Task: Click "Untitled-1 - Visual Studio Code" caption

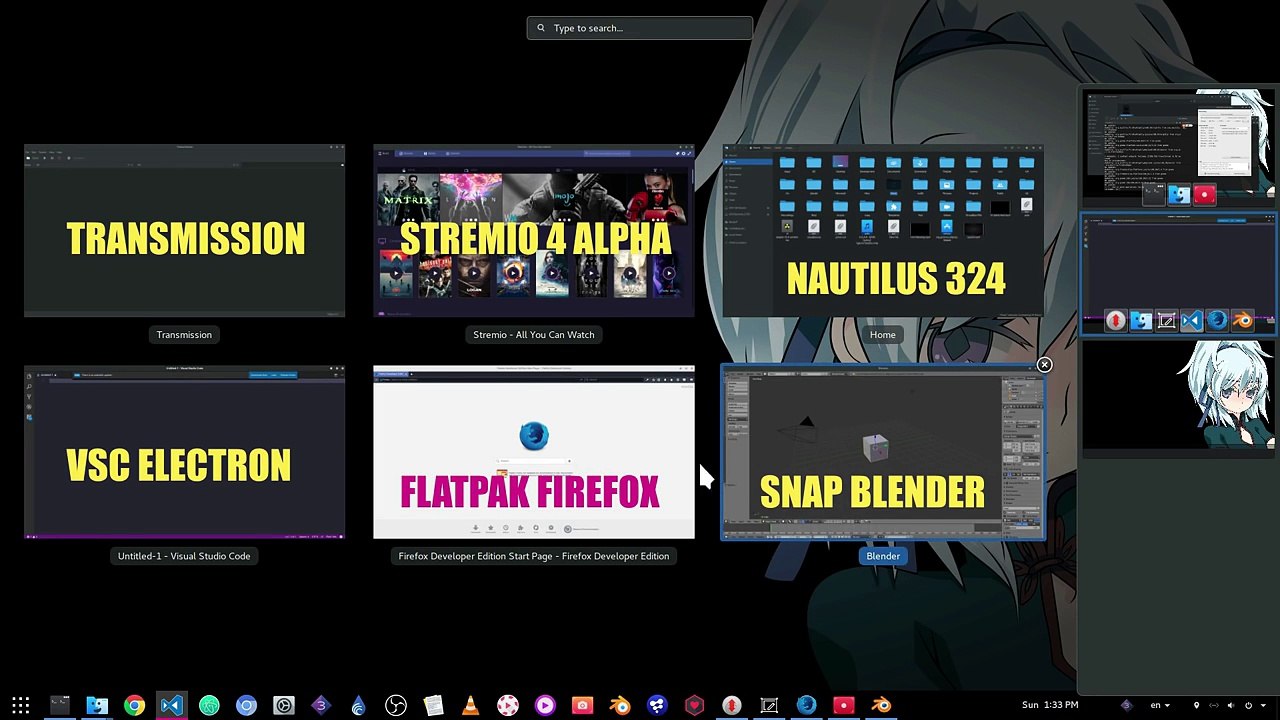Action: (x=184, y=556)
